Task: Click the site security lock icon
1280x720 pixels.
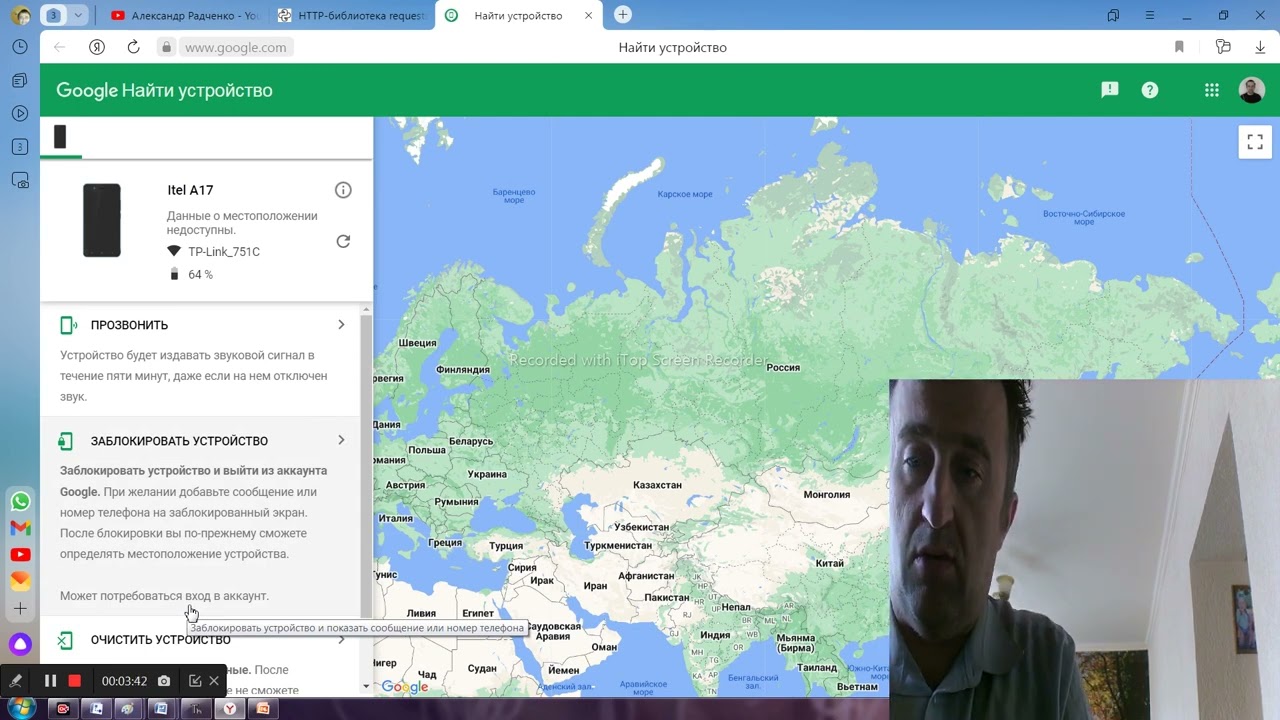Action: pos(166,47)
